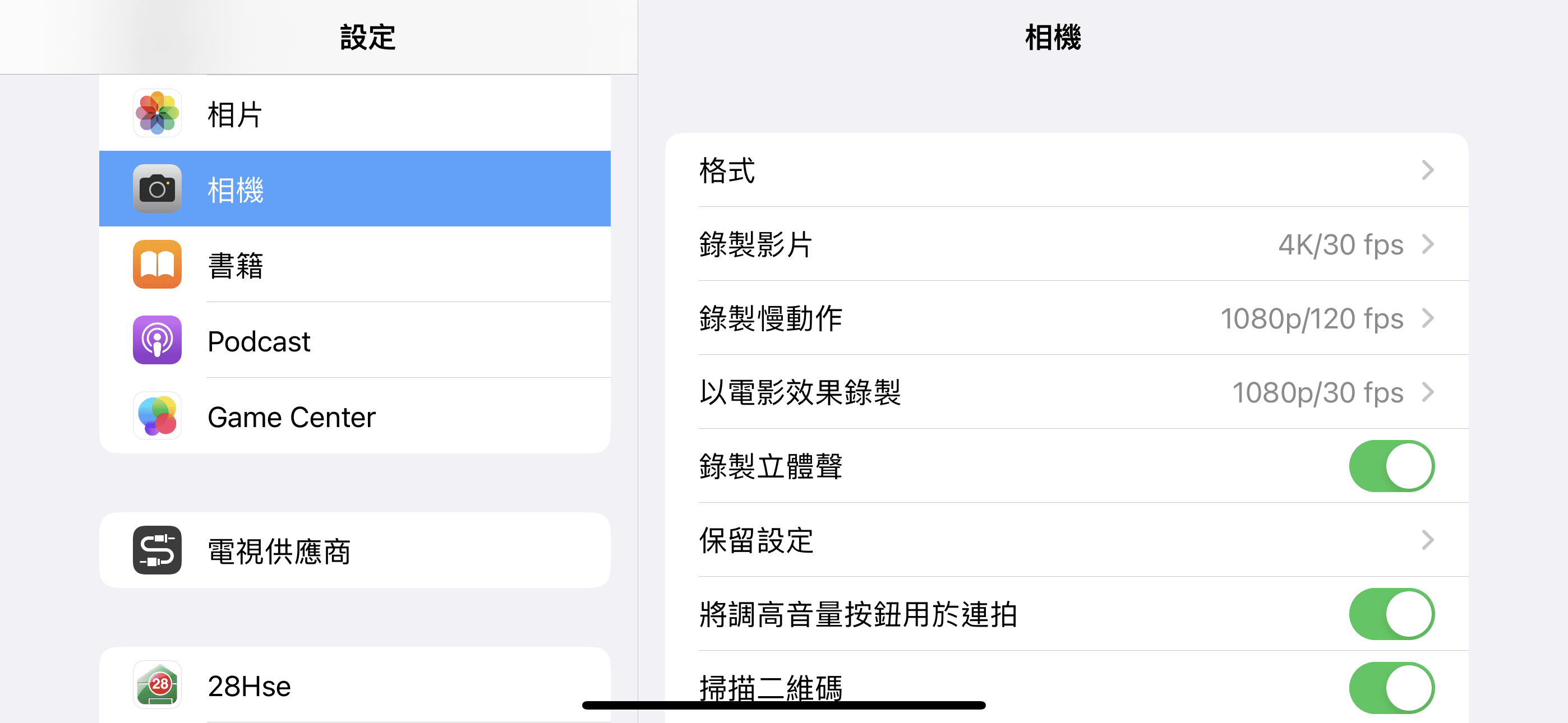The image size is (1568, 723).
Task: Toggle the Record Stereo Sound switch (錄製立體聲)
Action: point(1391,466)
